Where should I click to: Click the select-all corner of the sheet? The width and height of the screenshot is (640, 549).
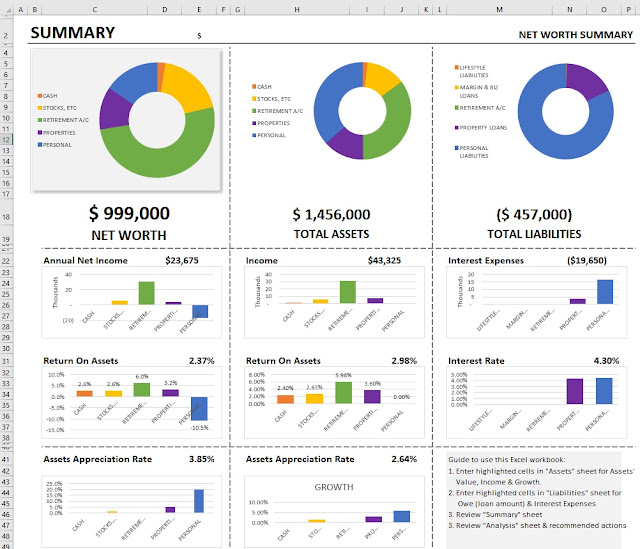7,9
